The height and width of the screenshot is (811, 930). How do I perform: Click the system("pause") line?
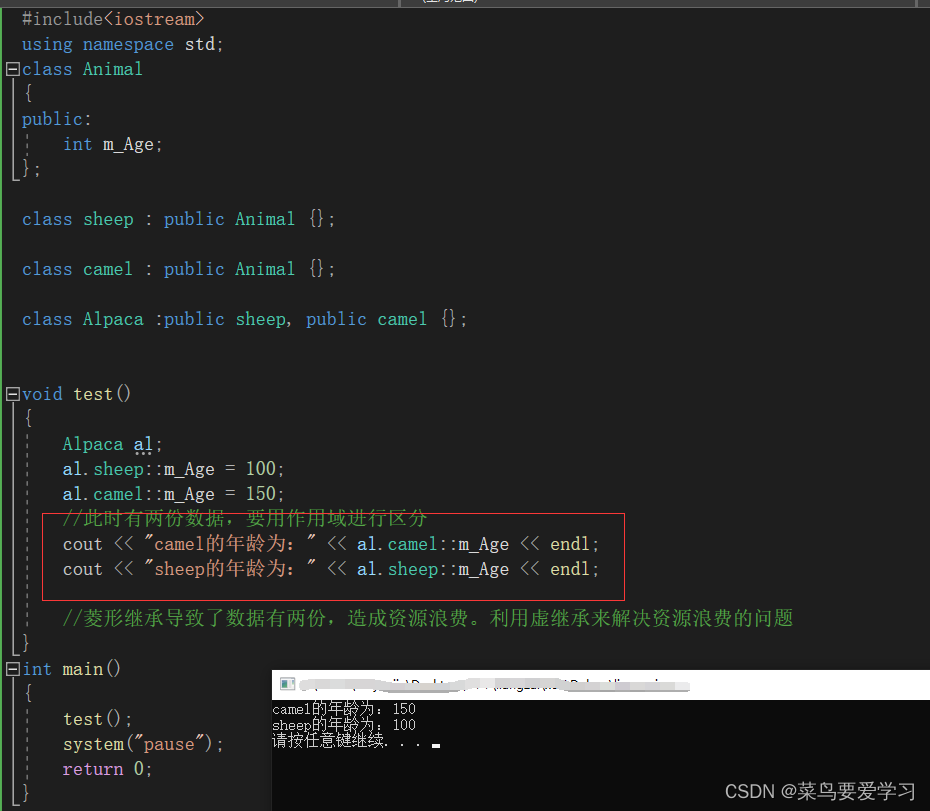143,744
